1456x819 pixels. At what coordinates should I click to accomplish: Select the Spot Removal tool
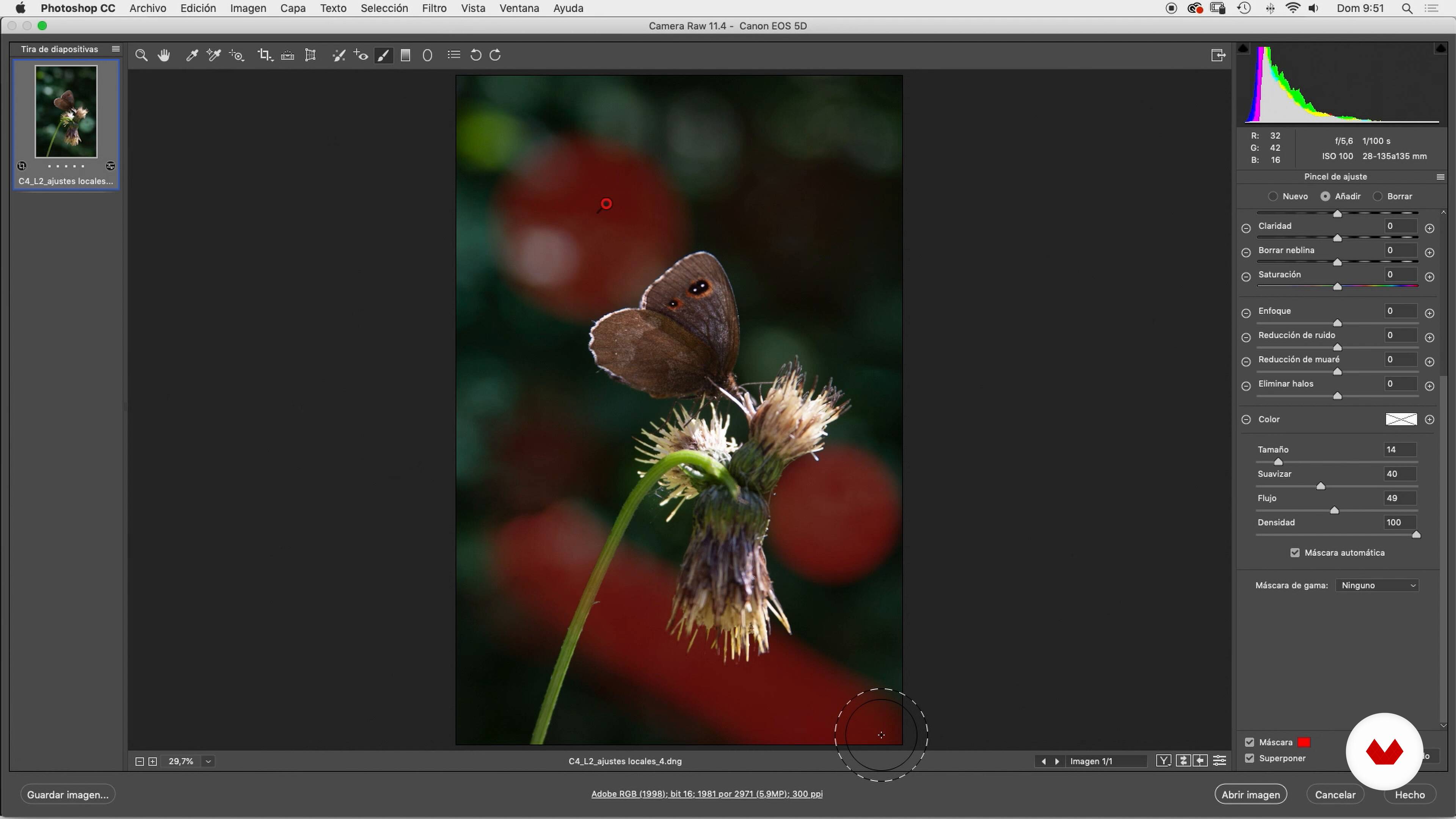point(339,55)
